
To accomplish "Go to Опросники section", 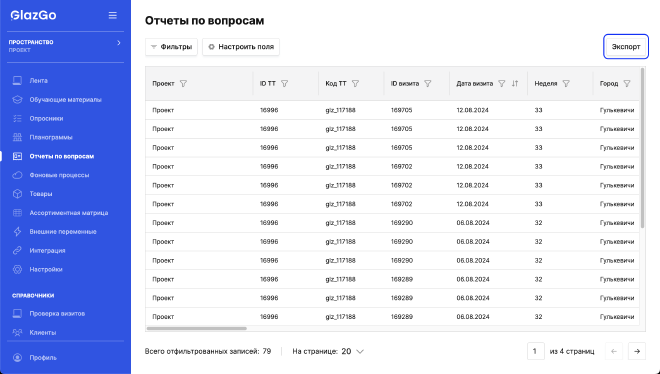I will 46,119.
